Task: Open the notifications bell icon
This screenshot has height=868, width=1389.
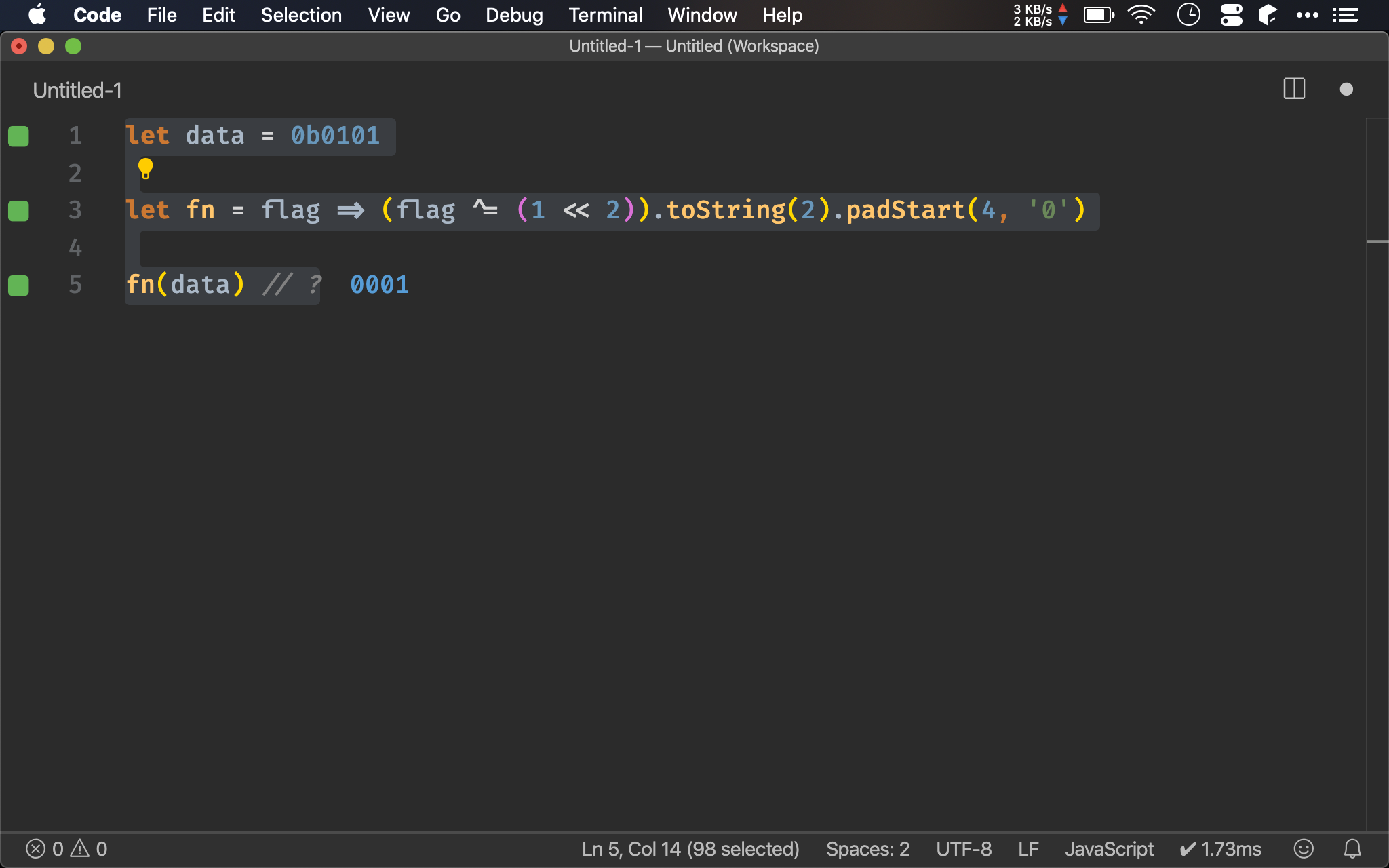Action: pos(1352,849)
